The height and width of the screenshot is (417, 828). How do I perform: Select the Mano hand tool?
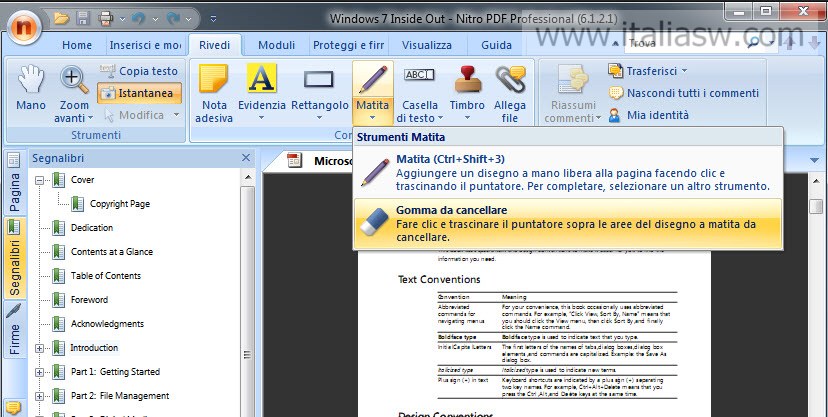31,88
